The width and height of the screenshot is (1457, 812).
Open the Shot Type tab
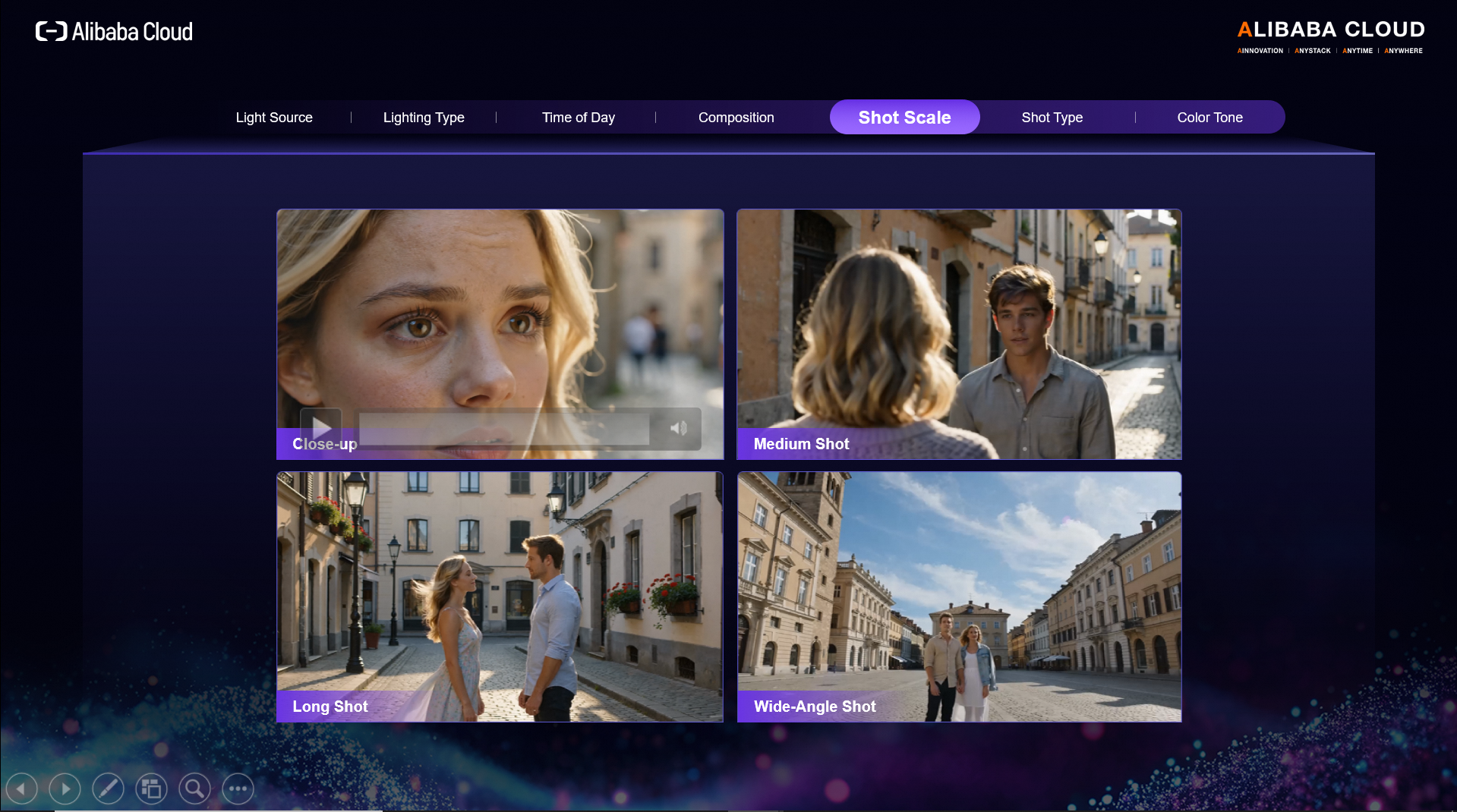[x=1052, y=118]
